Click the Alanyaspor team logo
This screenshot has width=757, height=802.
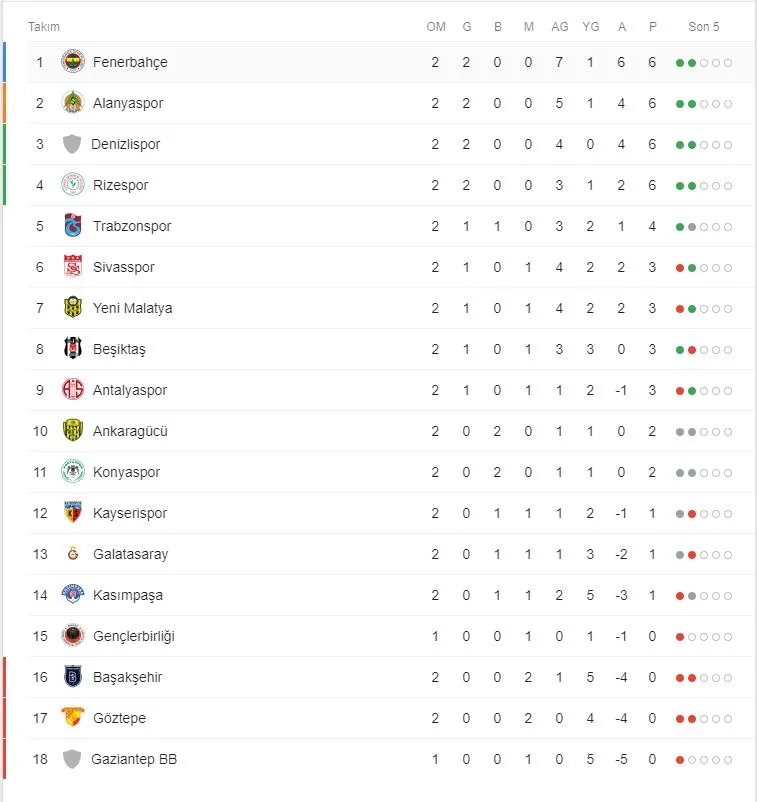tap(73, 103)
